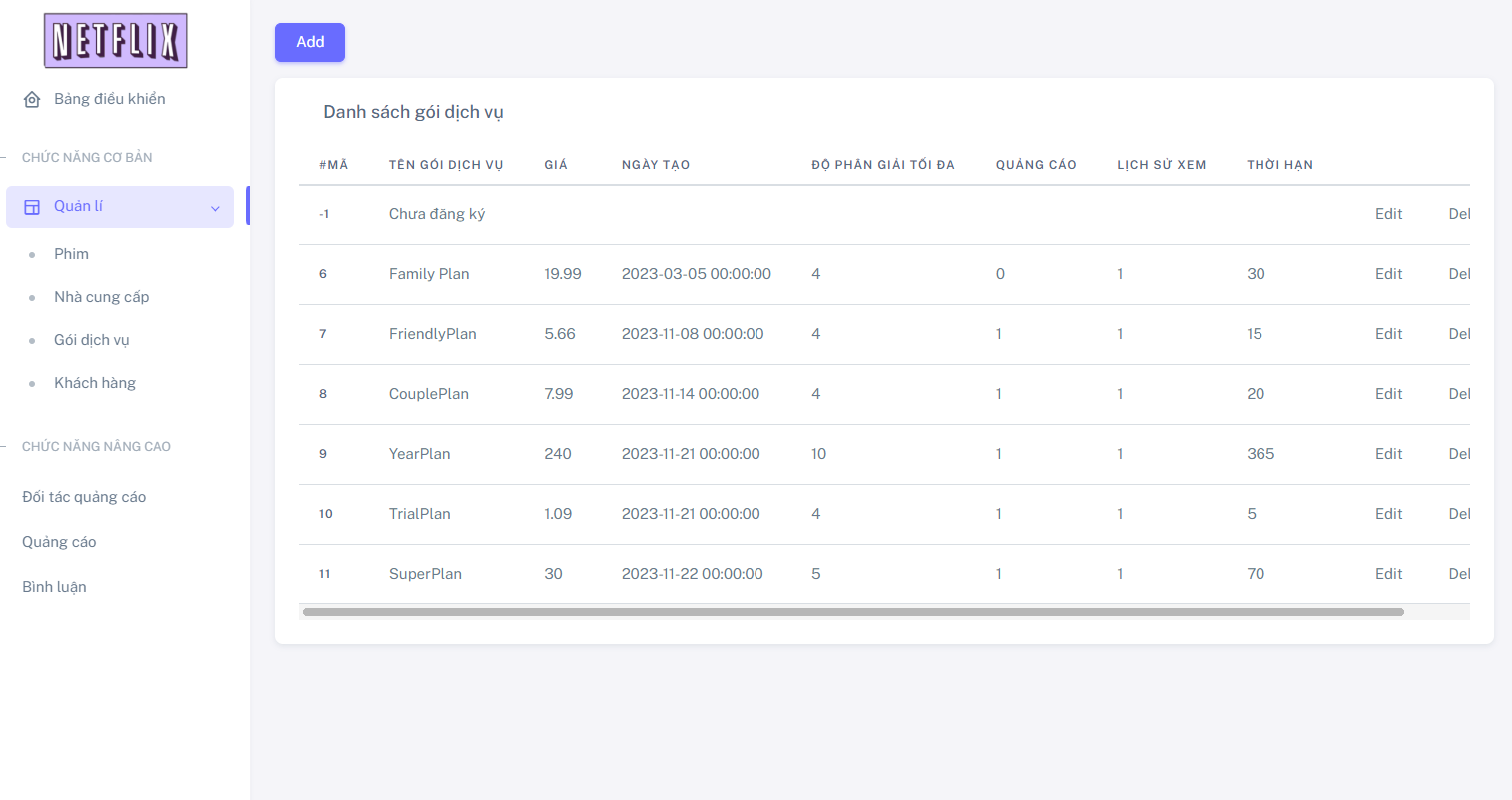Click the price 7.99 cell
The width and height of the screenshot is (1512, 800).
(x=559, y=394)
